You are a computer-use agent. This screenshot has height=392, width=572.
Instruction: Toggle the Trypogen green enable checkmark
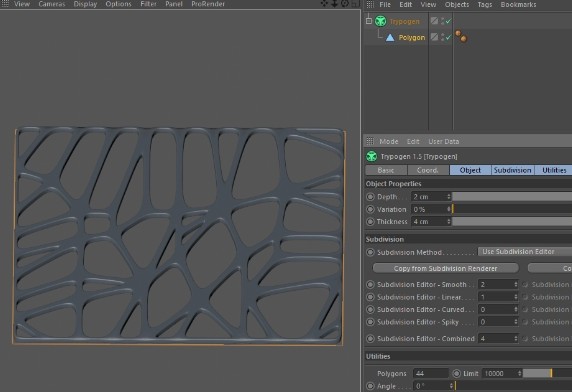[448, 21]
